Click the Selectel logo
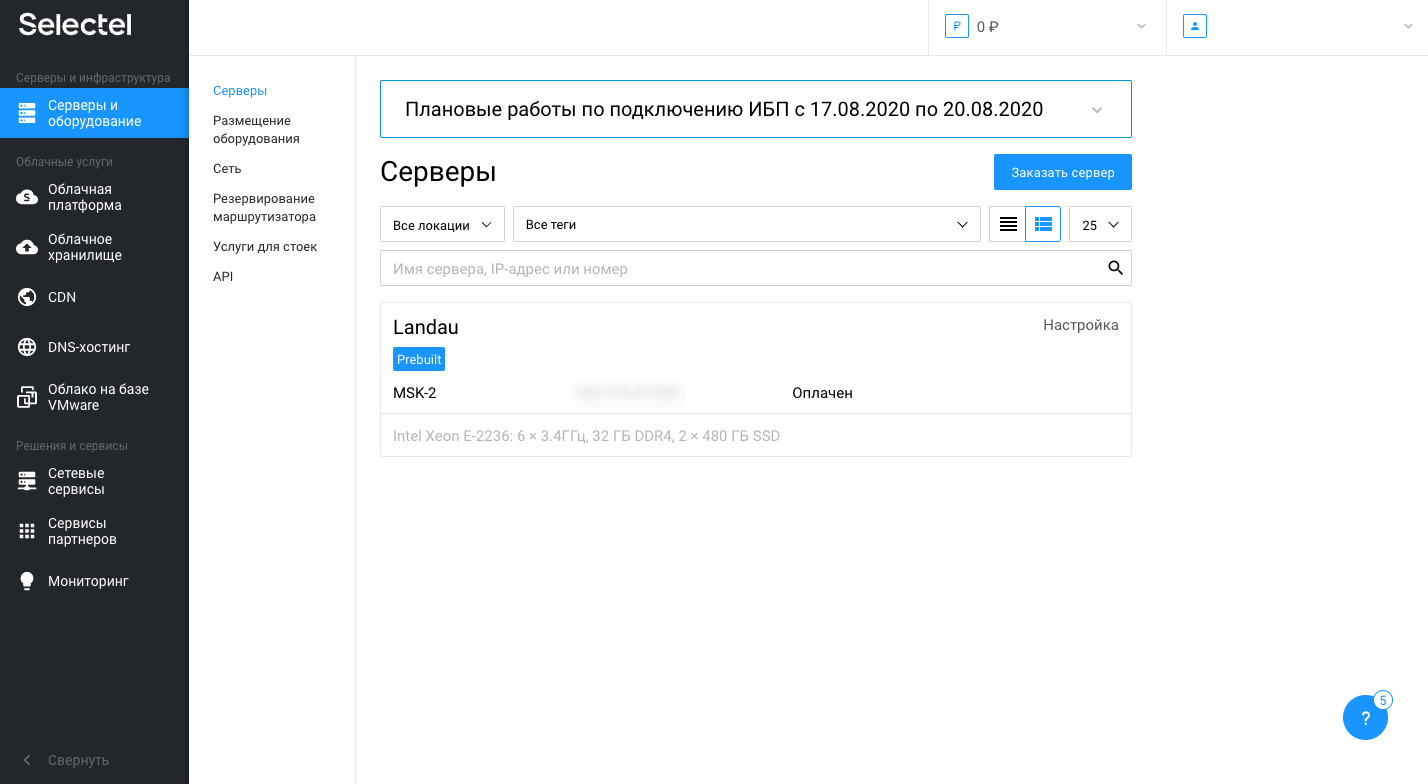1428x784 pixels. pos(75,25)
